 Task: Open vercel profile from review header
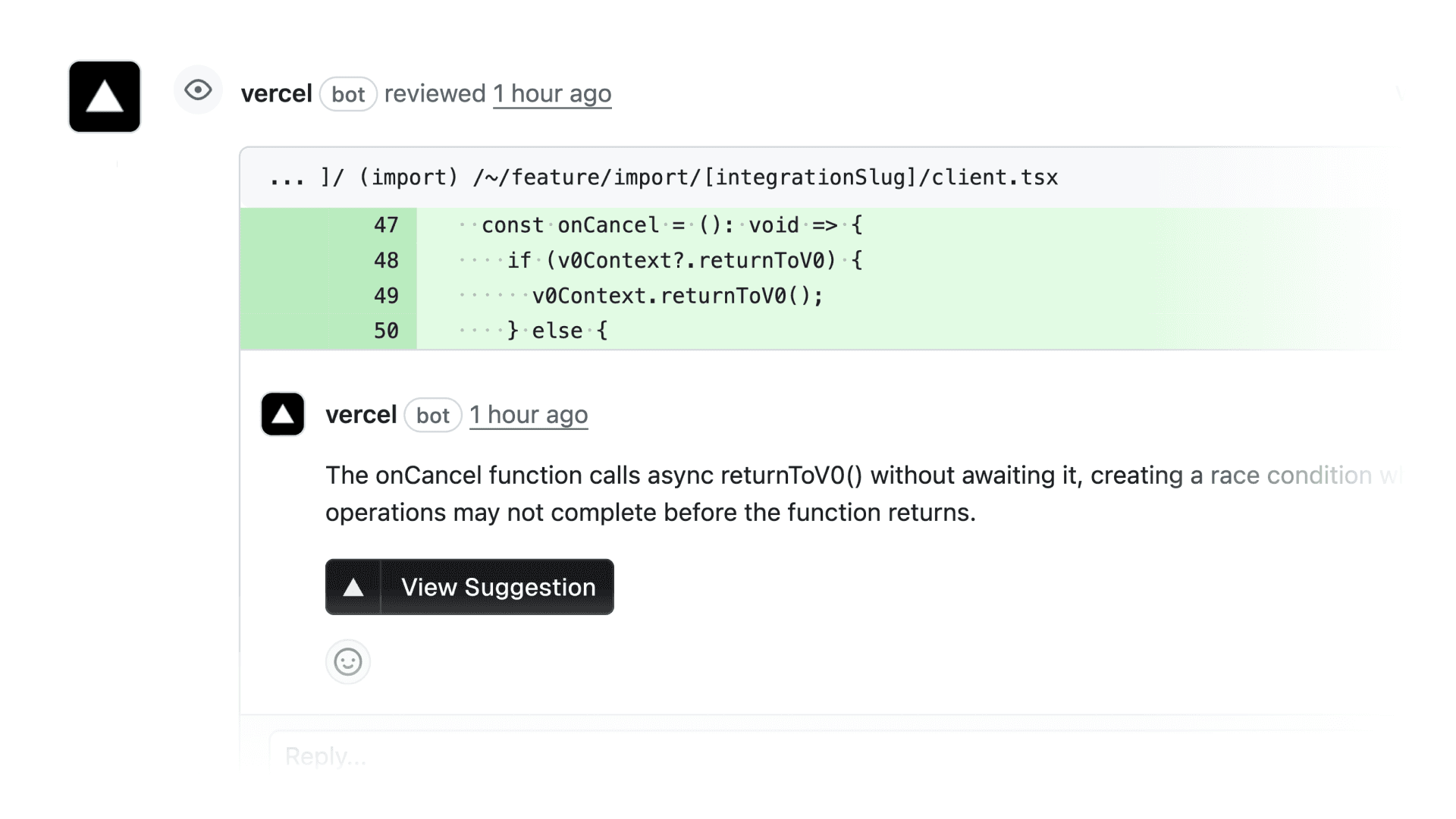[x=276, y=94]
